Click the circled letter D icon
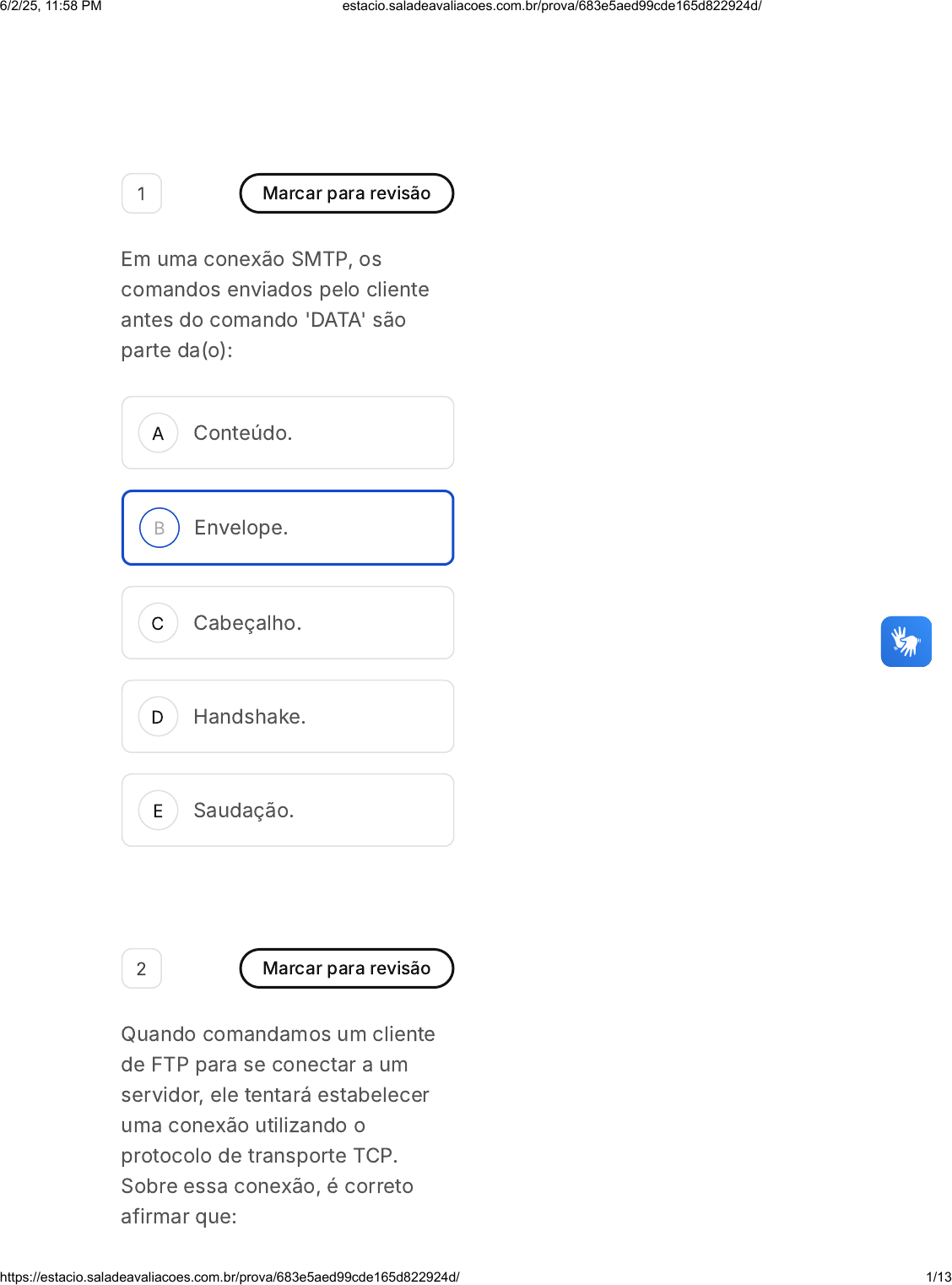 158,717
